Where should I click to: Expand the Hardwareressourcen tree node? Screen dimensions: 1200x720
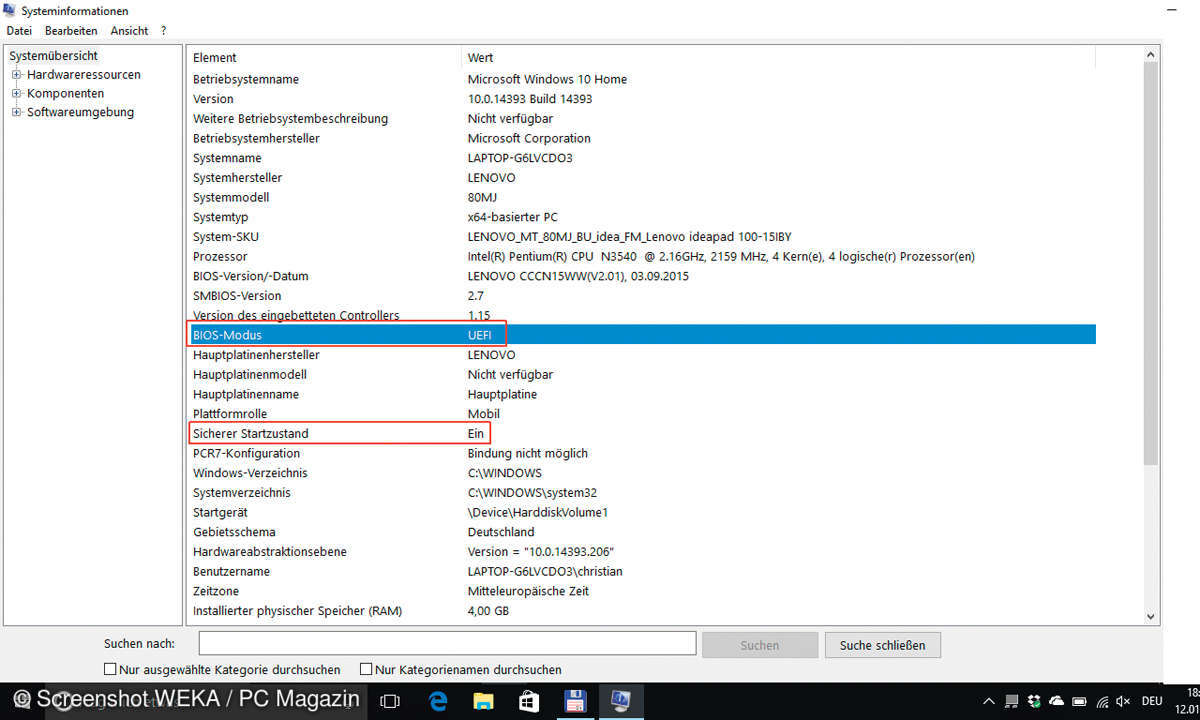16,75
